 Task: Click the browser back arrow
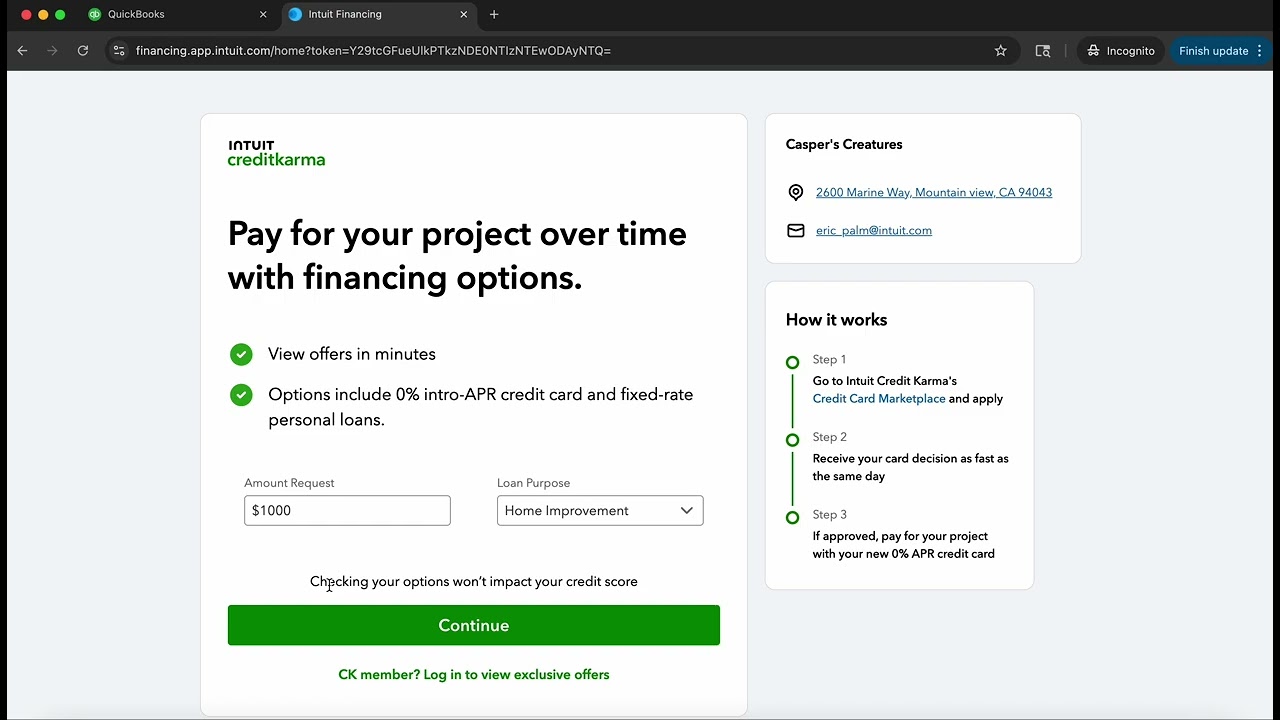pos(22,51)
